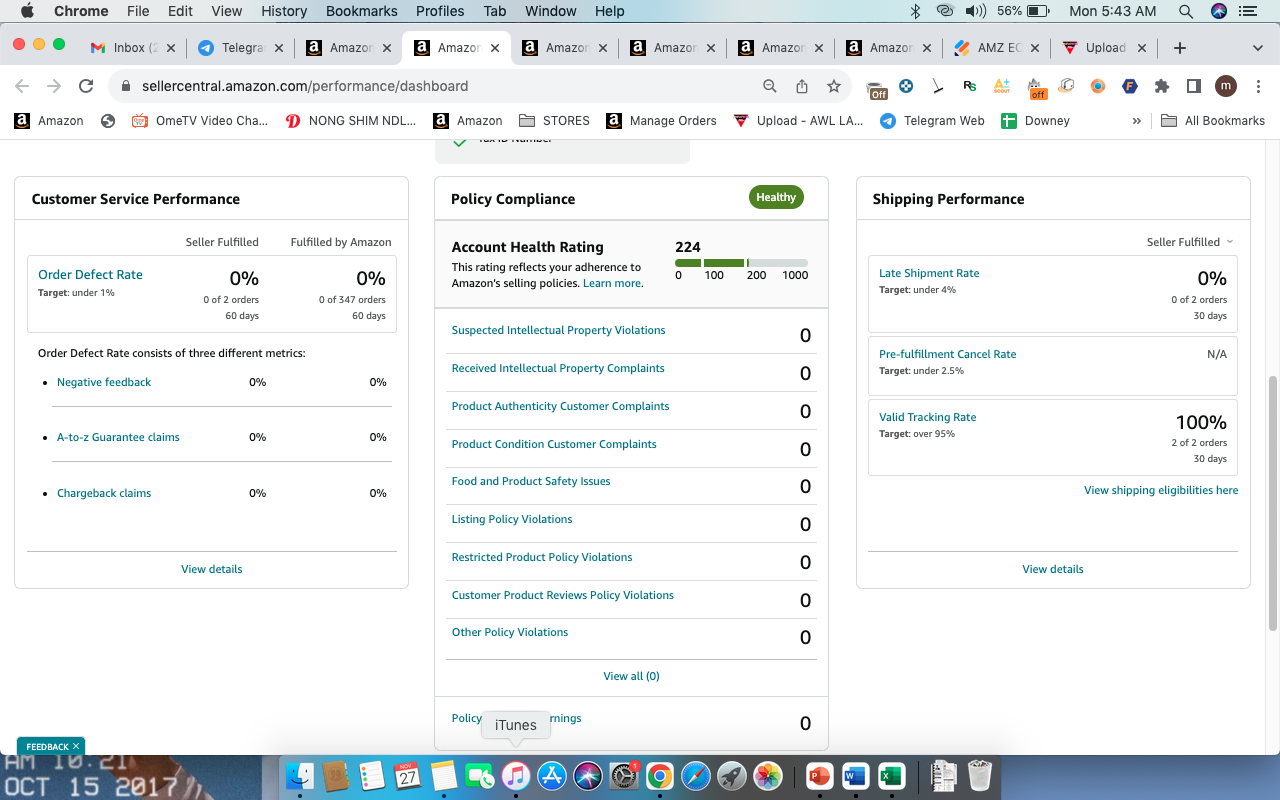Open the Chargeback claims link
This screenshot has height=800, width=1280.
[x=104, y=493]
